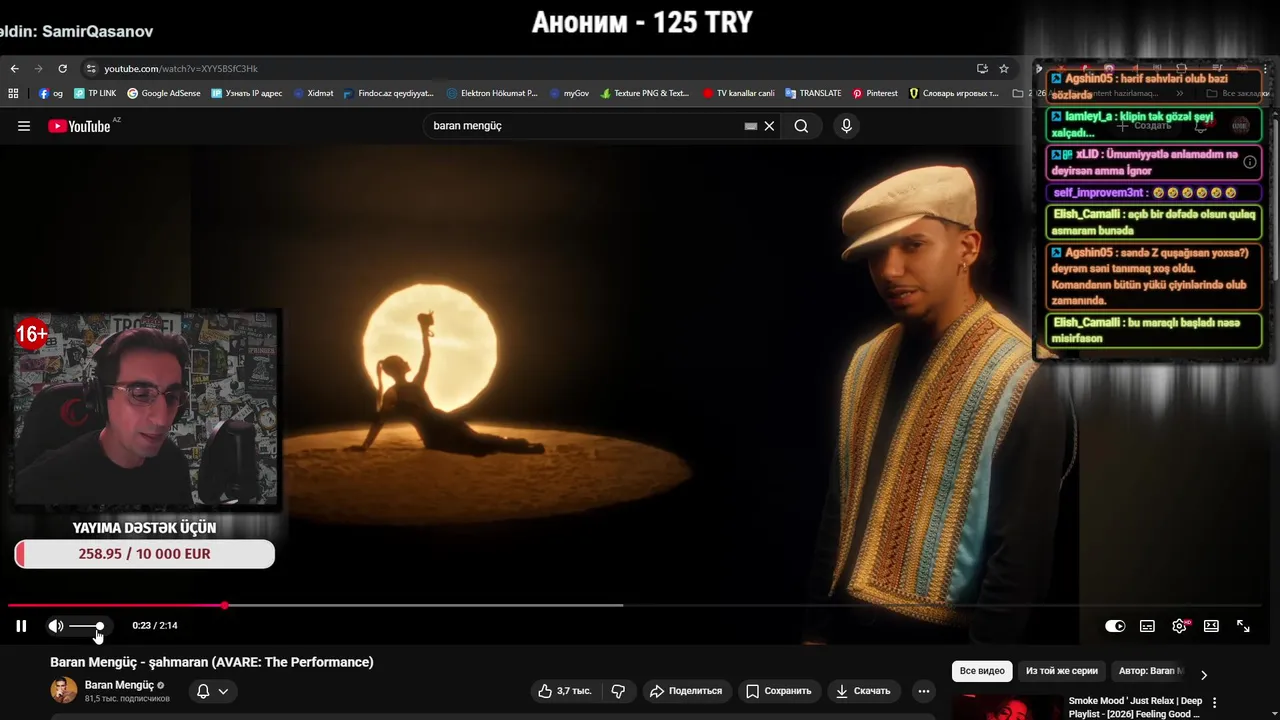Viewport: 1280px width, 720px height.
Task: Select the 'Все видео' chip
Action: click(x=982, y=671)
